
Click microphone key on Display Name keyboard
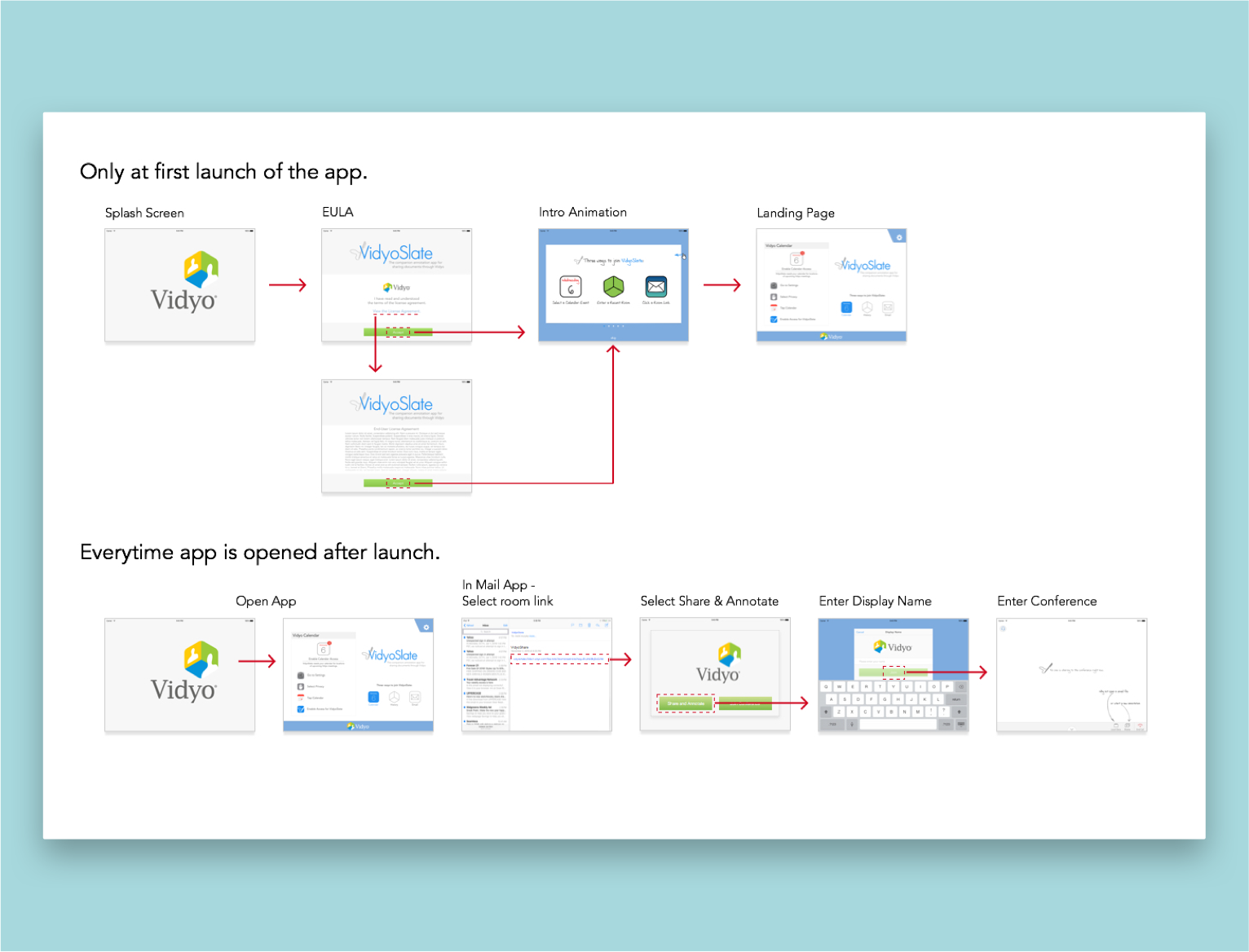pos(852,724)
